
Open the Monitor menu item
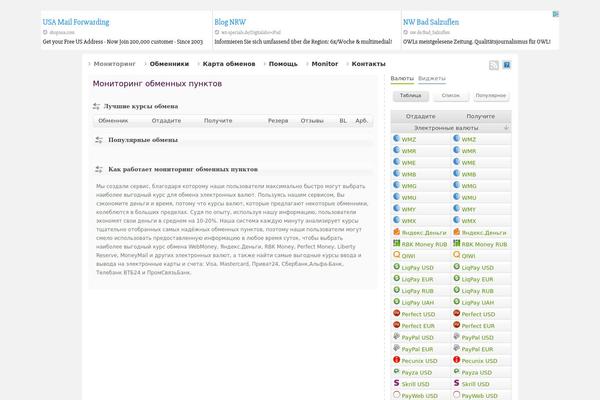tap(325, 64)
